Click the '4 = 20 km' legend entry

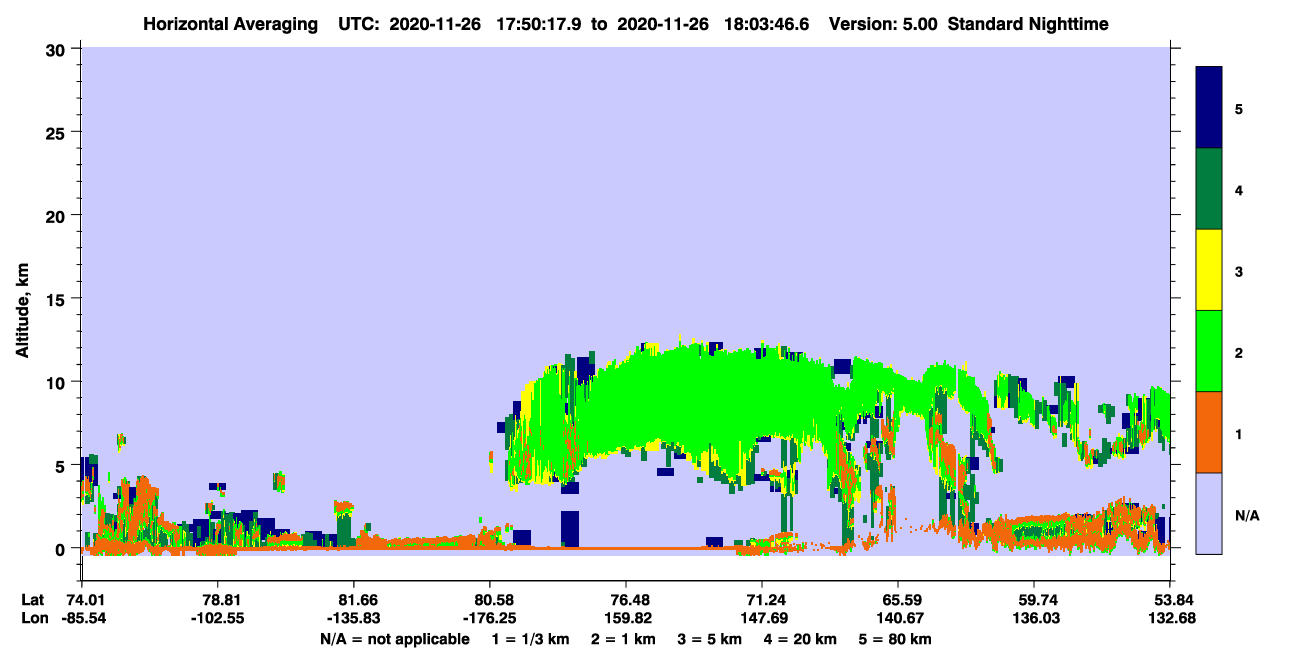pos(800,639)
